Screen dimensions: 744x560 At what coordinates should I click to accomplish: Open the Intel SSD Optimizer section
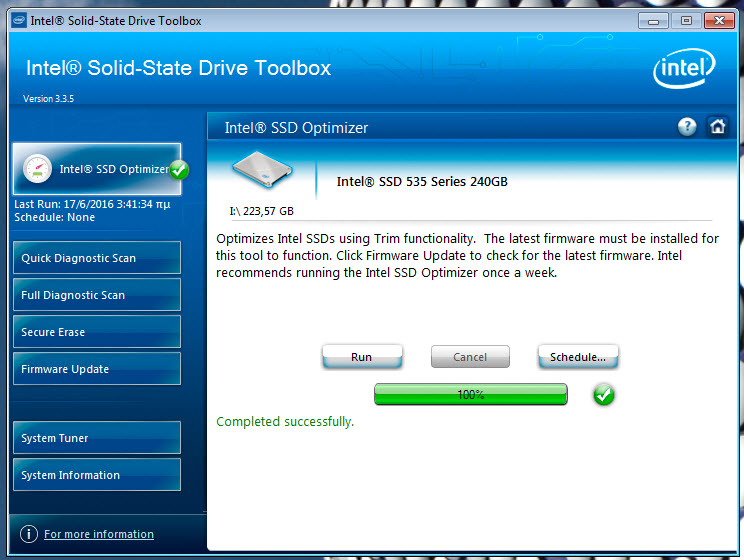97,169
